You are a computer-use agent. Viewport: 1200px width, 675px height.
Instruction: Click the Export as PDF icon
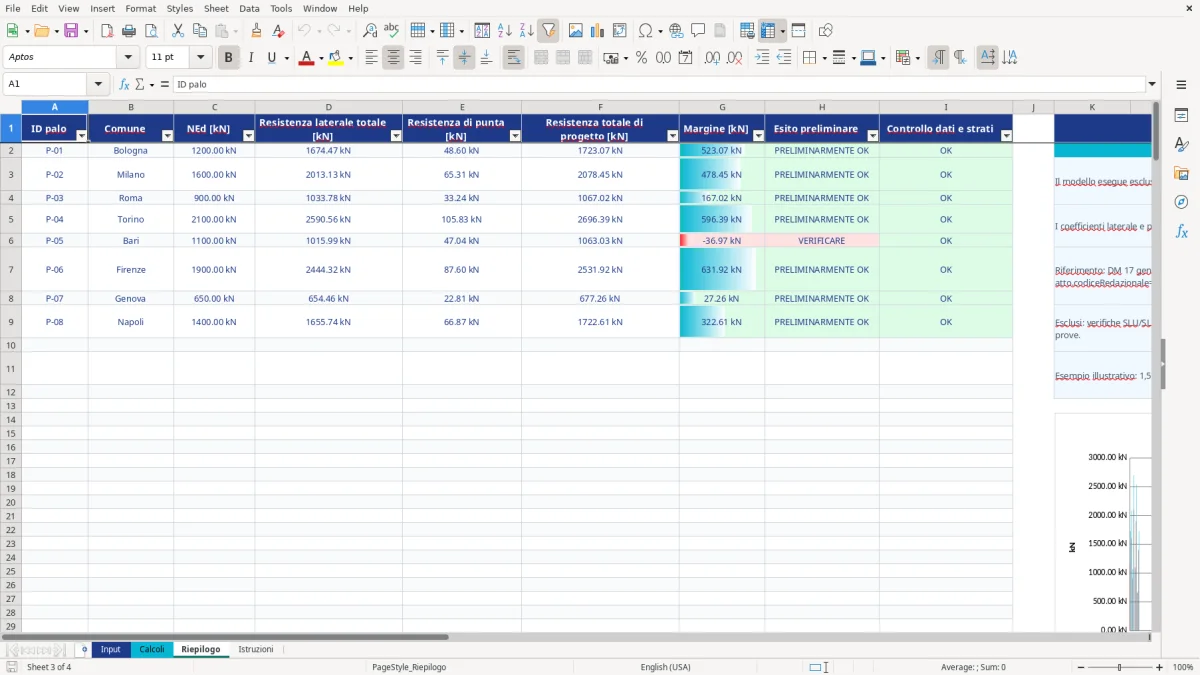point(107,31)
